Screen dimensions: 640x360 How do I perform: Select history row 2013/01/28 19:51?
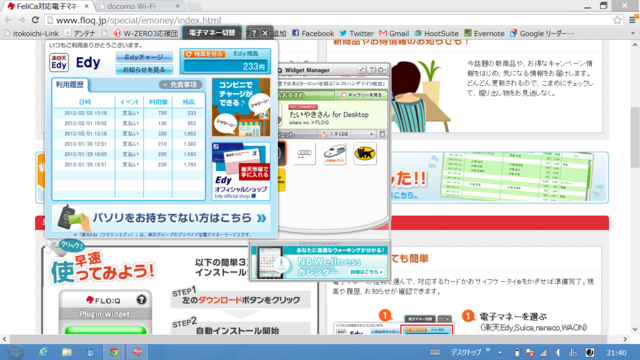[129, 164]
